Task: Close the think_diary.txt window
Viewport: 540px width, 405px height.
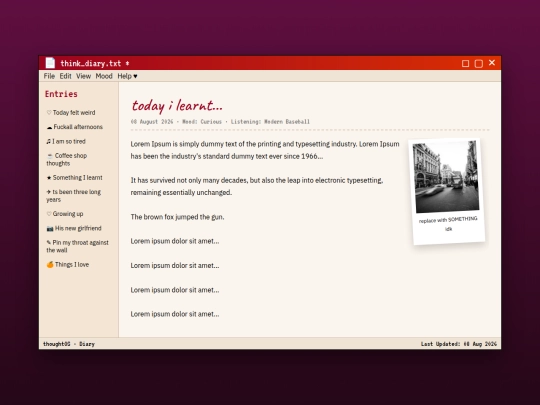Action: (492, 63)
